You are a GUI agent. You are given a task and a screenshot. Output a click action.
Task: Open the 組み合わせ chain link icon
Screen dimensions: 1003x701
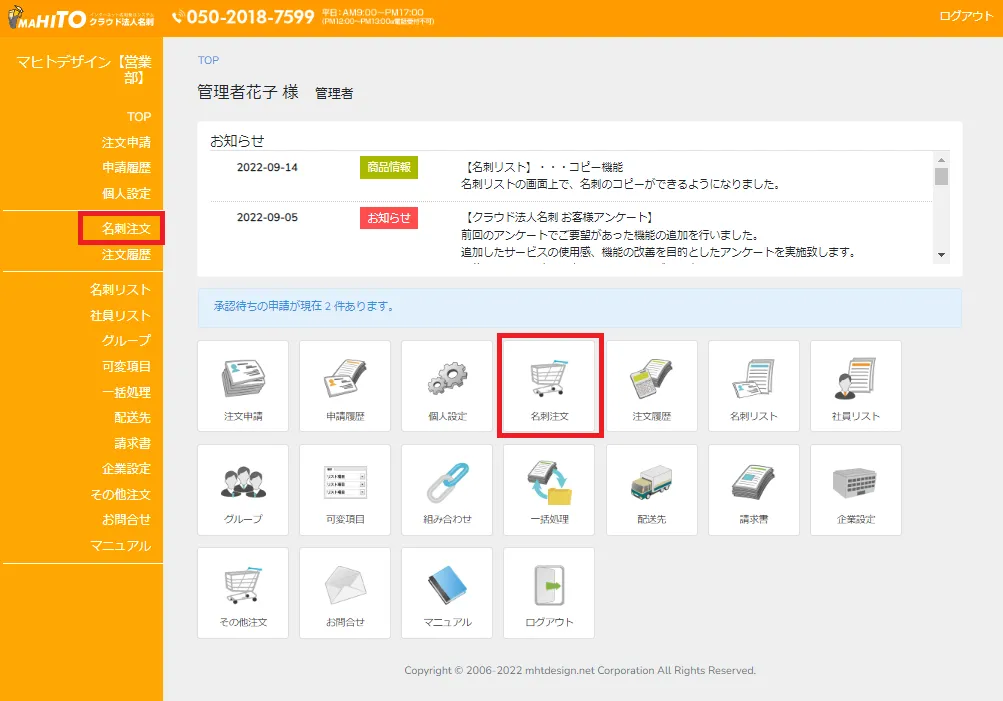pyautogui.click(x=446, y=489)
